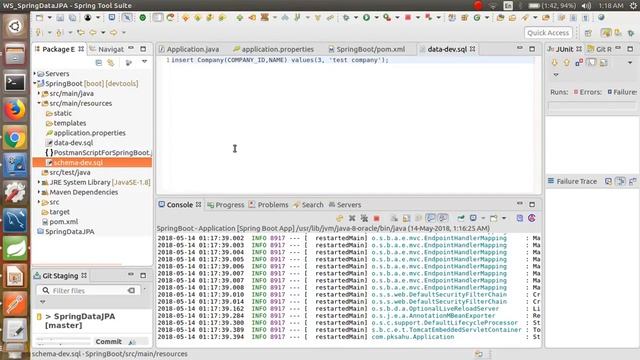Click the Save All icon in main toolbar
This screenshot has height=360, width=640.
[72, 18]
